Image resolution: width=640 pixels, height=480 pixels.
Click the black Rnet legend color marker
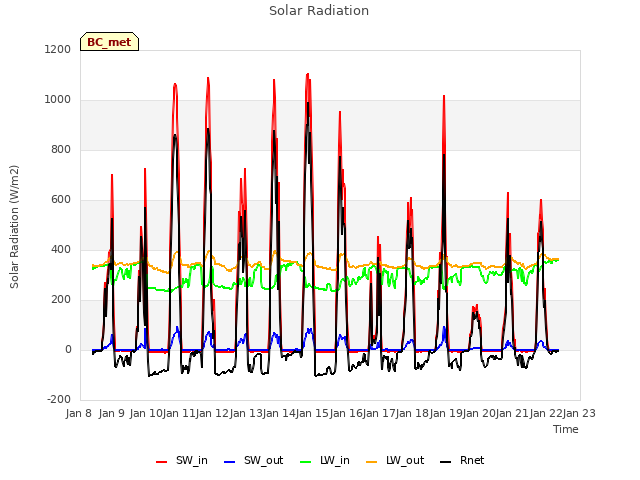[x=446, y=462]
